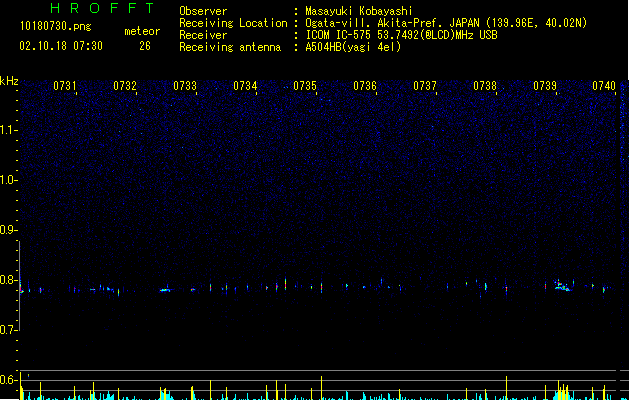The height and width of the screenshot is (400, 629).
Task: Click the meteor label
Action: (x=142, y=31)
